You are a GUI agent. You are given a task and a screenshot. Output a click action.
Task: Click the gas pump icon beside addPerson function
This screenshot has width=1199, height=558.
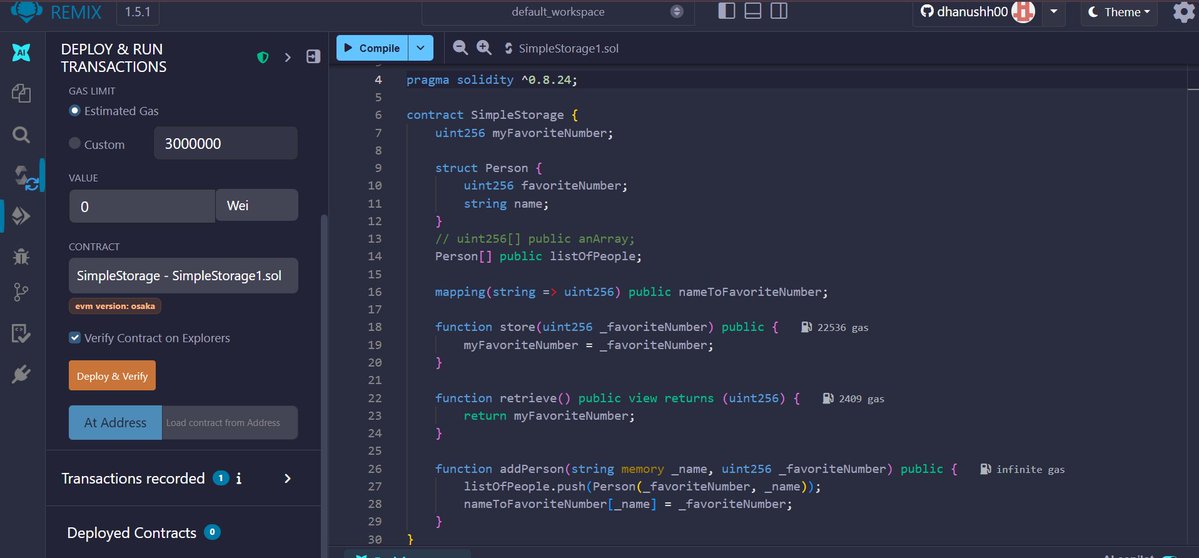pos(986,469)
